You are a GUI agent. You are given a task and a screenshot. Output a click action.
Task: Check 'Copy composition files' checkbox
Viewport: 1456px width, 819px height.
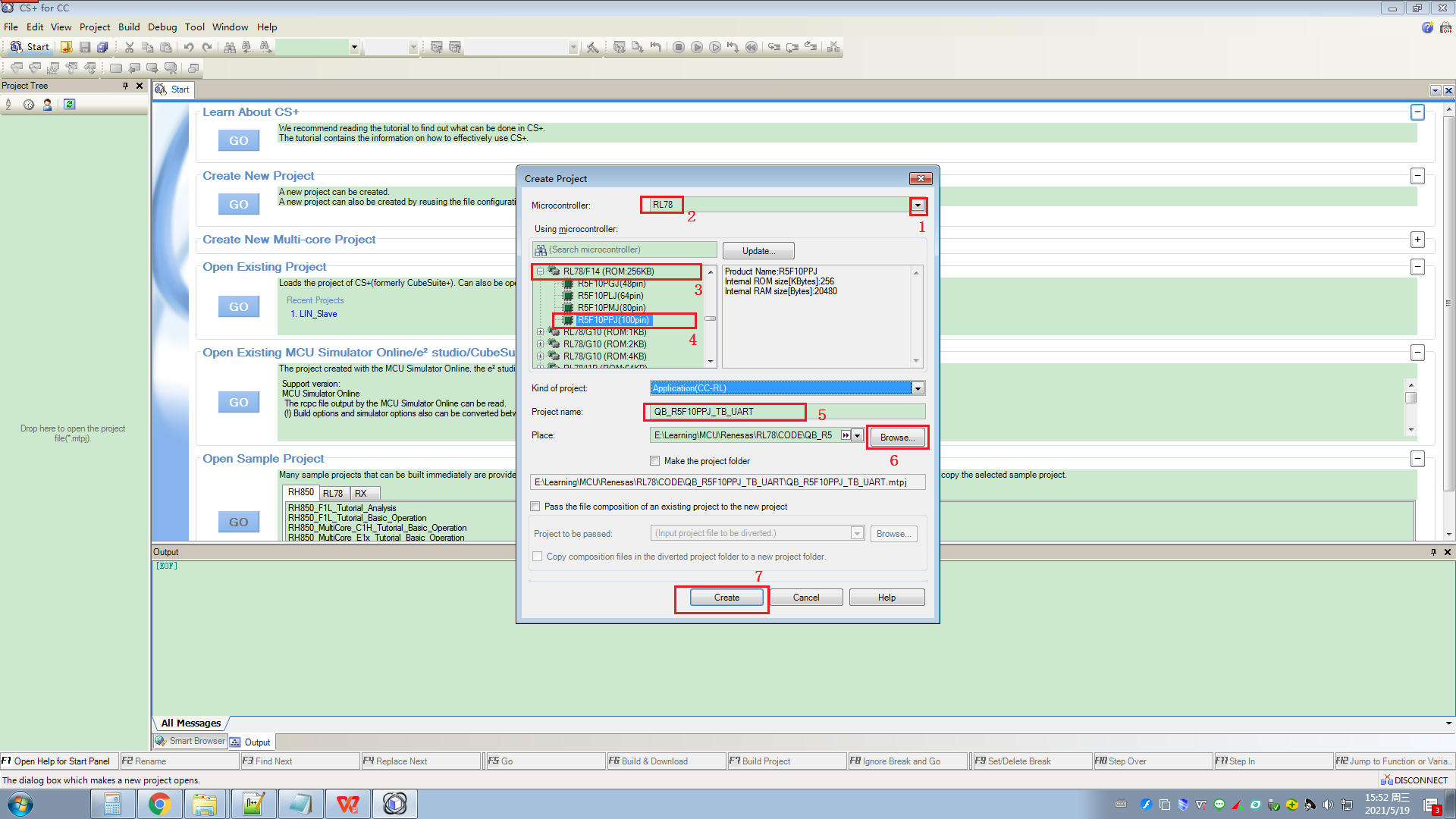tap(538, 557)
